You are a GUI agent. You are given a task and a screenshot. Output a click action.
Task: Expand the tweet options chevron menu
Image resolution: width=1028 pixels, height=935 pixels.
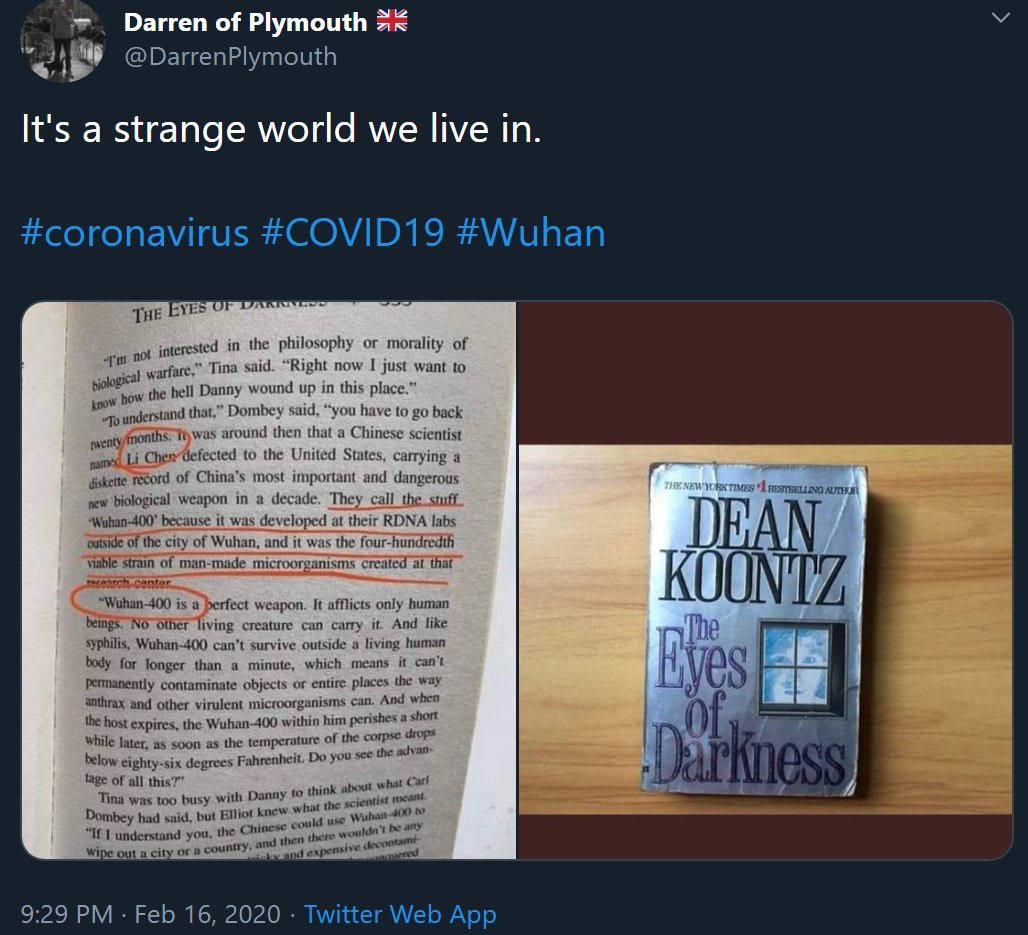tap(1000, 18)
